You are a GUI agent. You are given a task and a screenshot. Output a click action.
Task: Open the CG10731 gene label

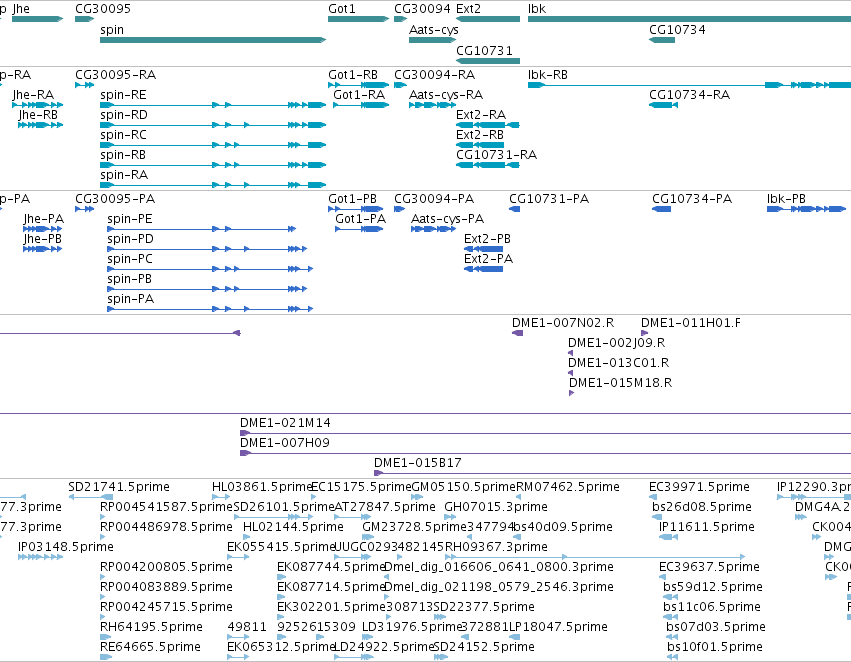coord(484,50)
